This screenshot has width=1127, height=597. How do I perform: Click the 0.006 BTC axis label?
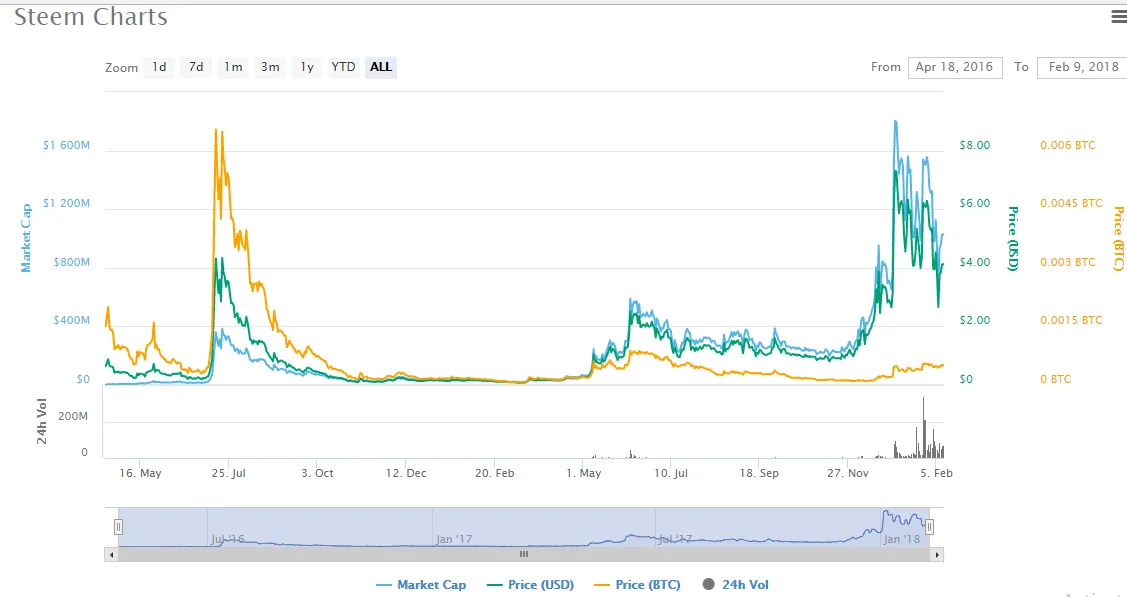click(x=1067, y=145)
